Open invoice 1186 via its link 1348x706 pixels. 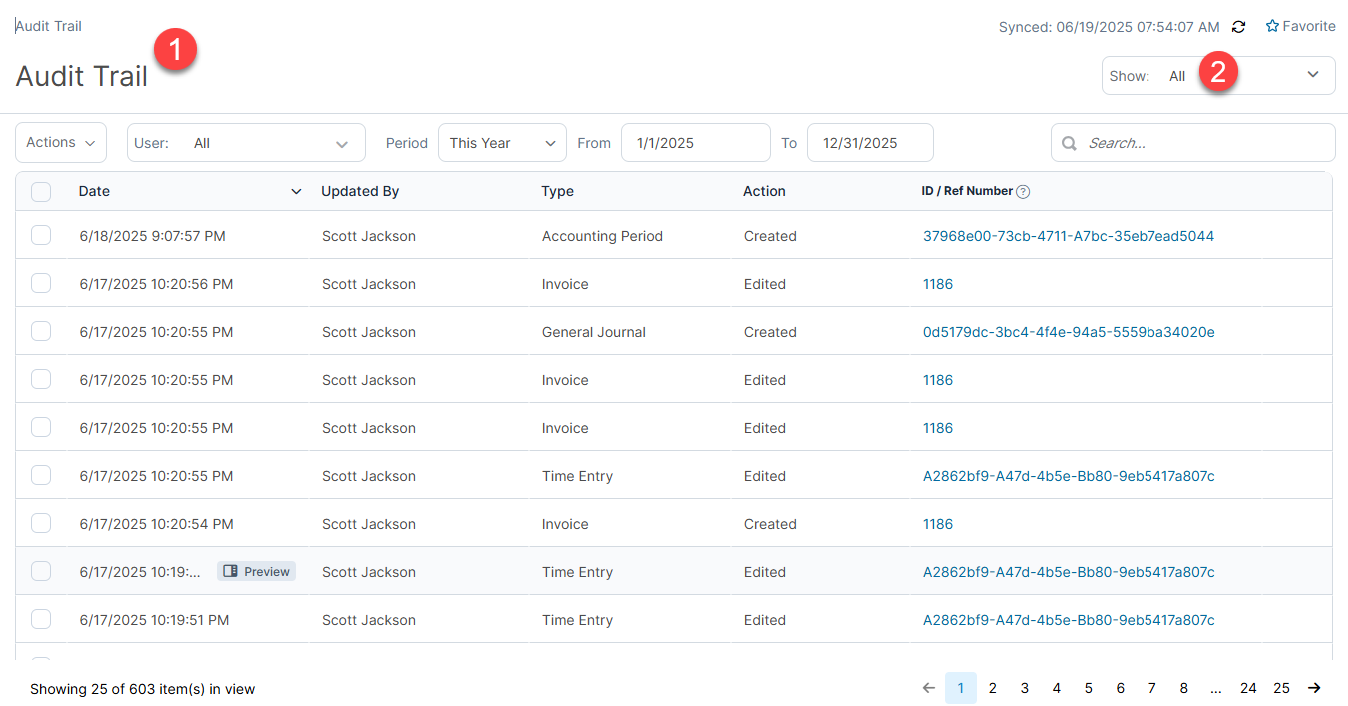pyautogui.click(x=938, y=284)
